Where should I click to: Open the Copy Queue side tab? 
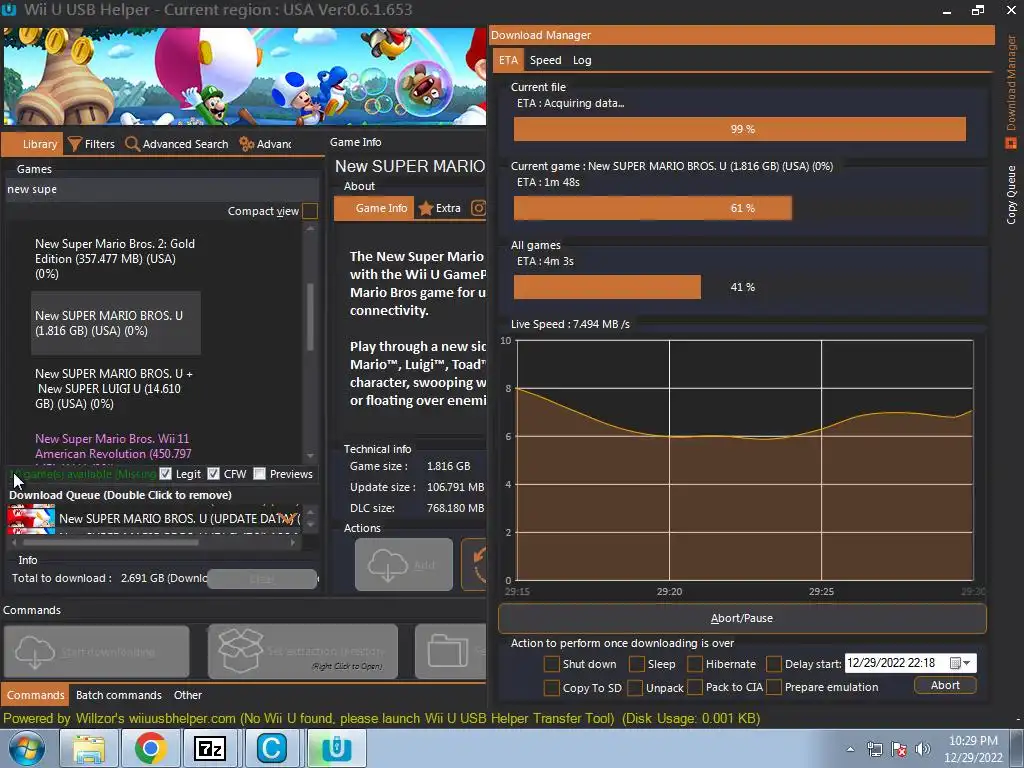click(1011, 195)
